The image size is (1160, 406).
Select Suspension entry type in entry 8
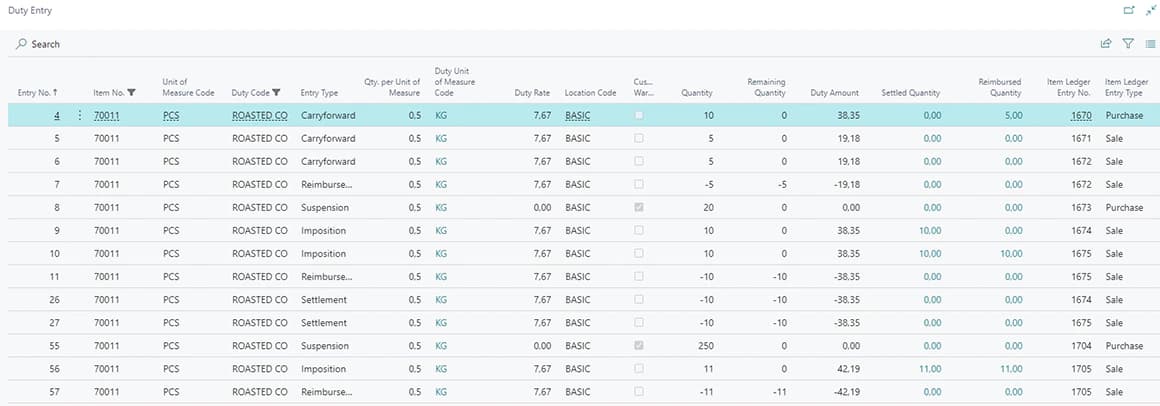point(325,208)
